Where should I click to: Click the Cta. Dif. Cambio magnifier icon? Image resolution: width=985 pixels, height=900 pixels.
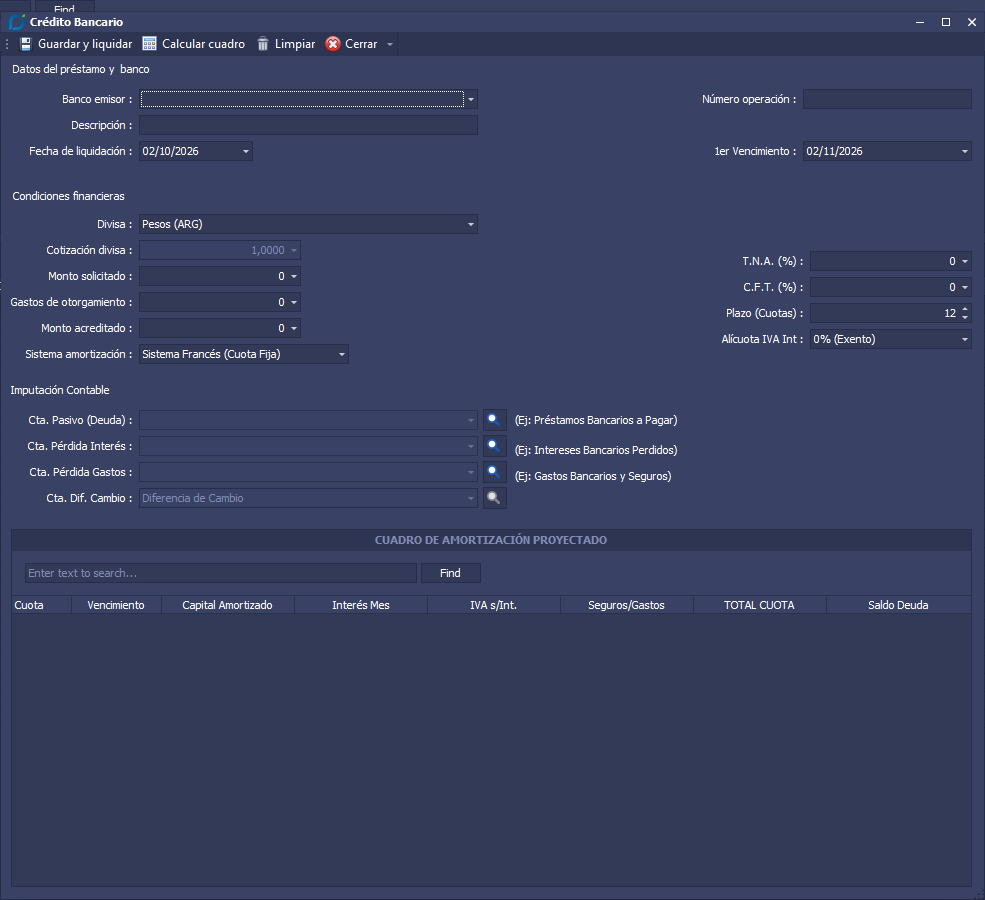pyautogui.click(x=494, y=498)
